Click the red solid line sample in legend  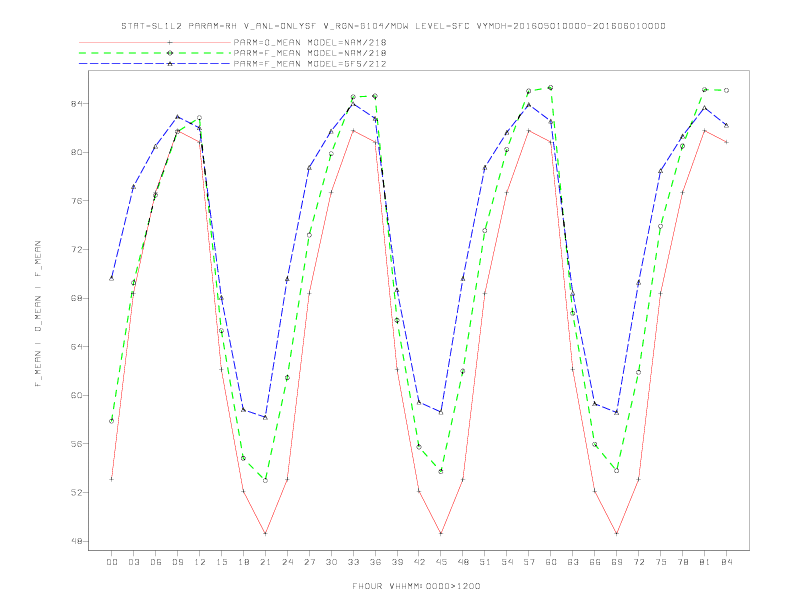155,42
